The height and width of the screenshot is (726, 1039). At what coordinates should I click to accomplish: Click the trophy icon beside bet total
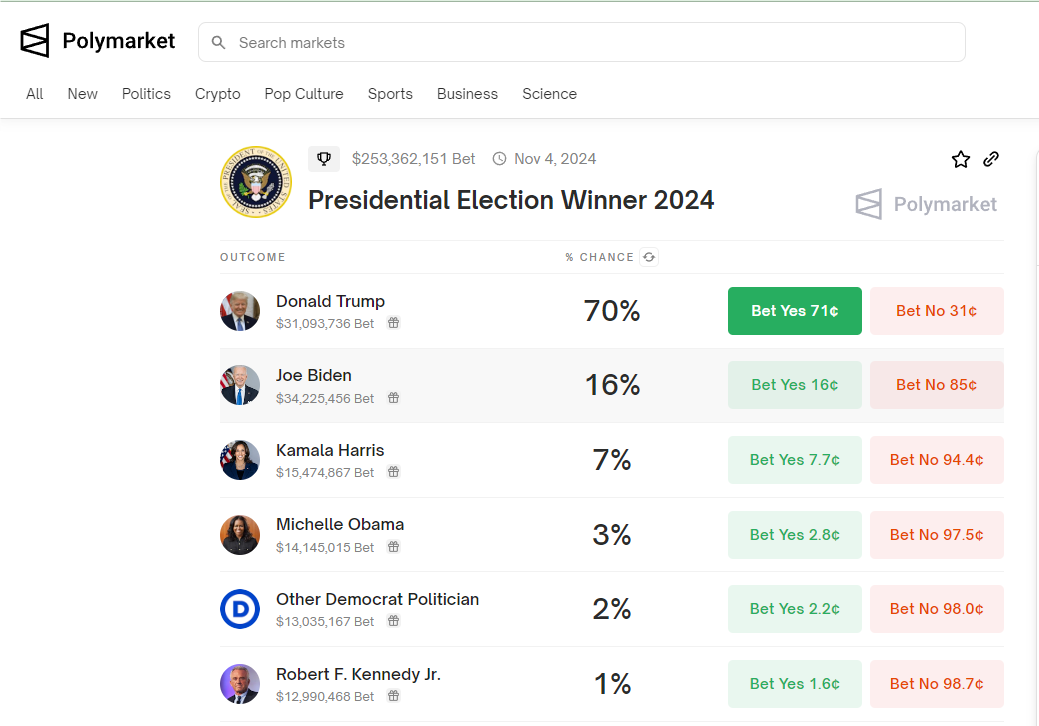pos(324,159)
